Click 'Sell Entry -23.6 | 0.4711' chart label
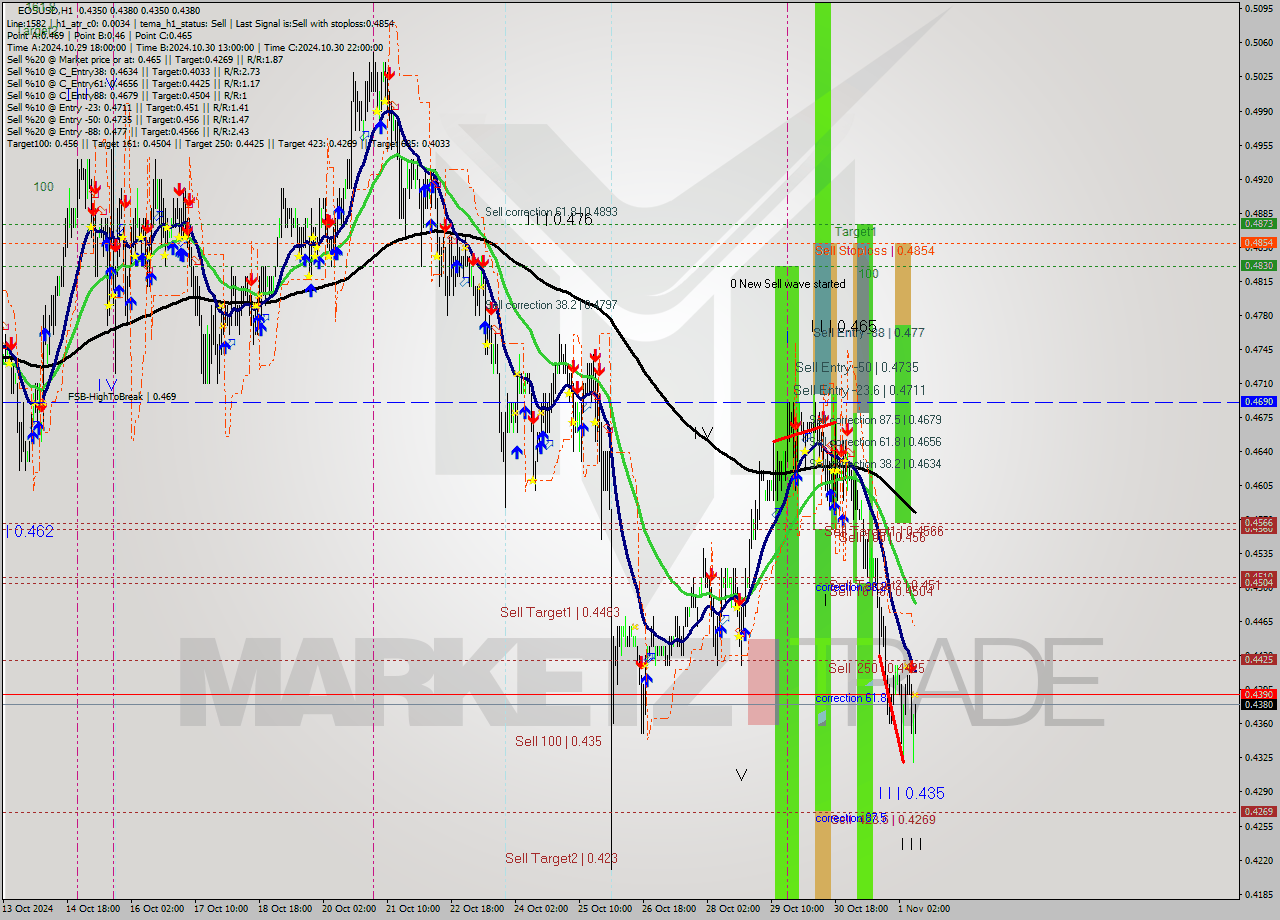 (859, 390)
